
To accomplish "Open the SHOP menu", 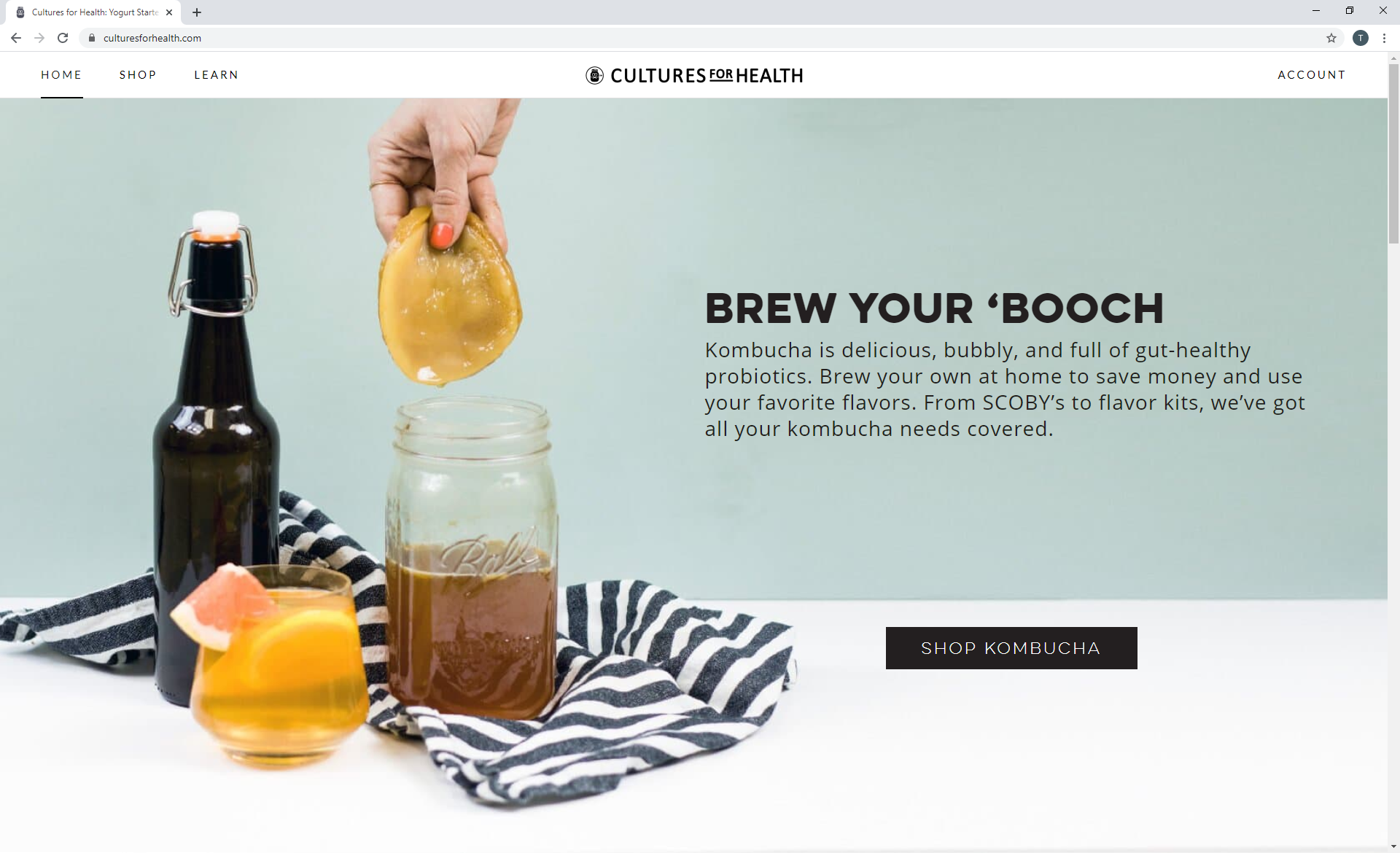I will (138, 75).
